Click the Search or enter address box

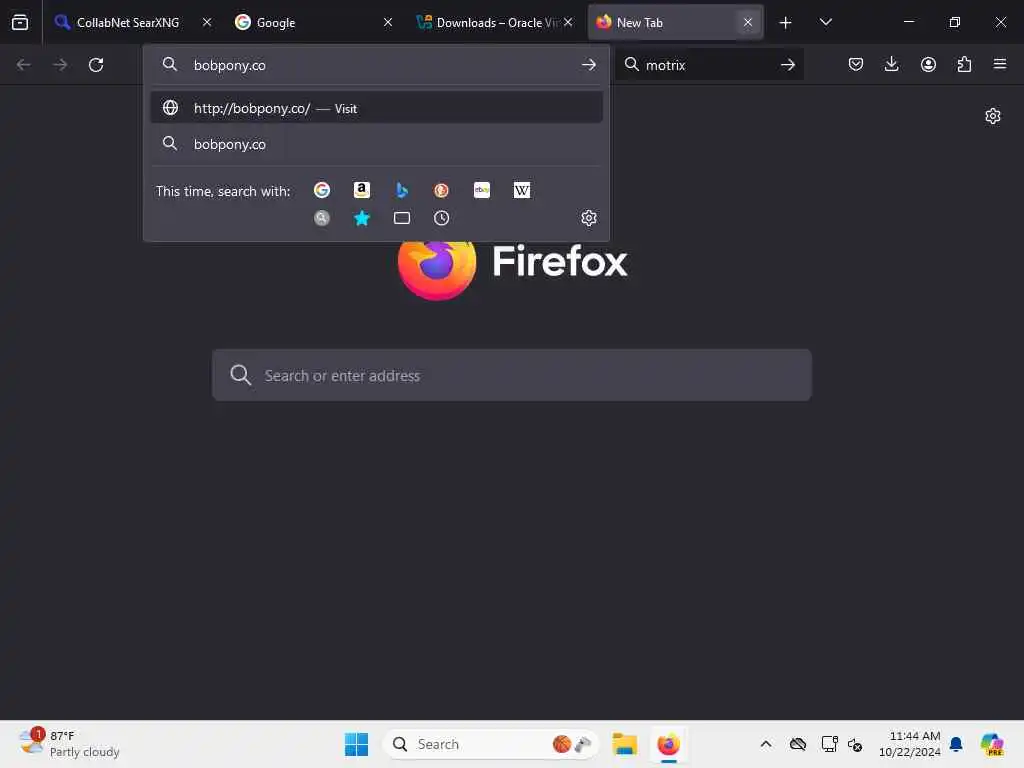click(x=511, y=375)
